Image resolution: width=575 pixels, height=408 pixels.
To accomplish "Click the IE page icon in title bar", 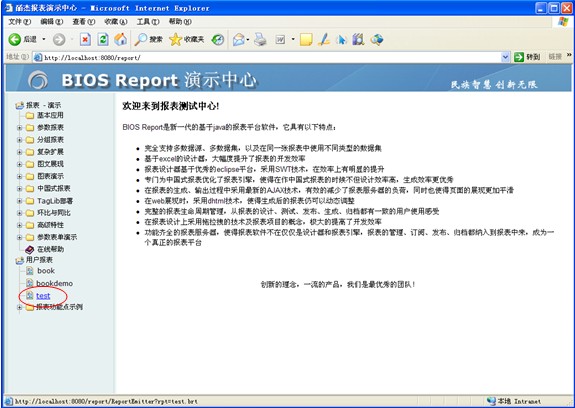I will click(9, 8).
